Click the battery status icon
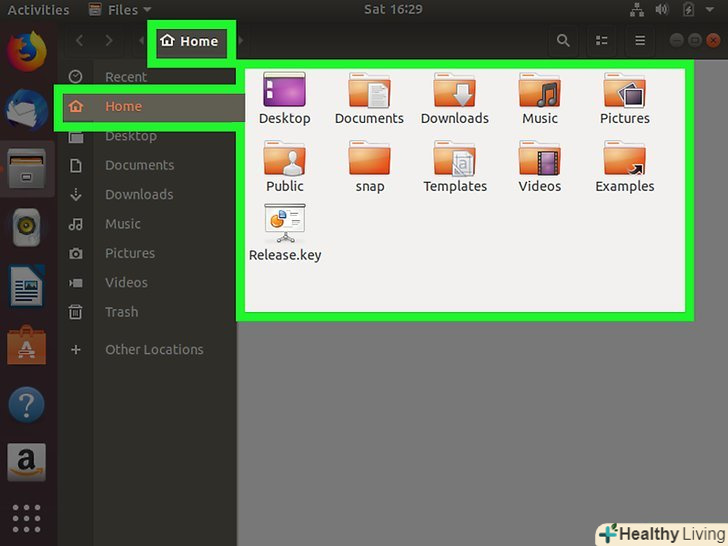The image size is (728, 546). (689, 9)
